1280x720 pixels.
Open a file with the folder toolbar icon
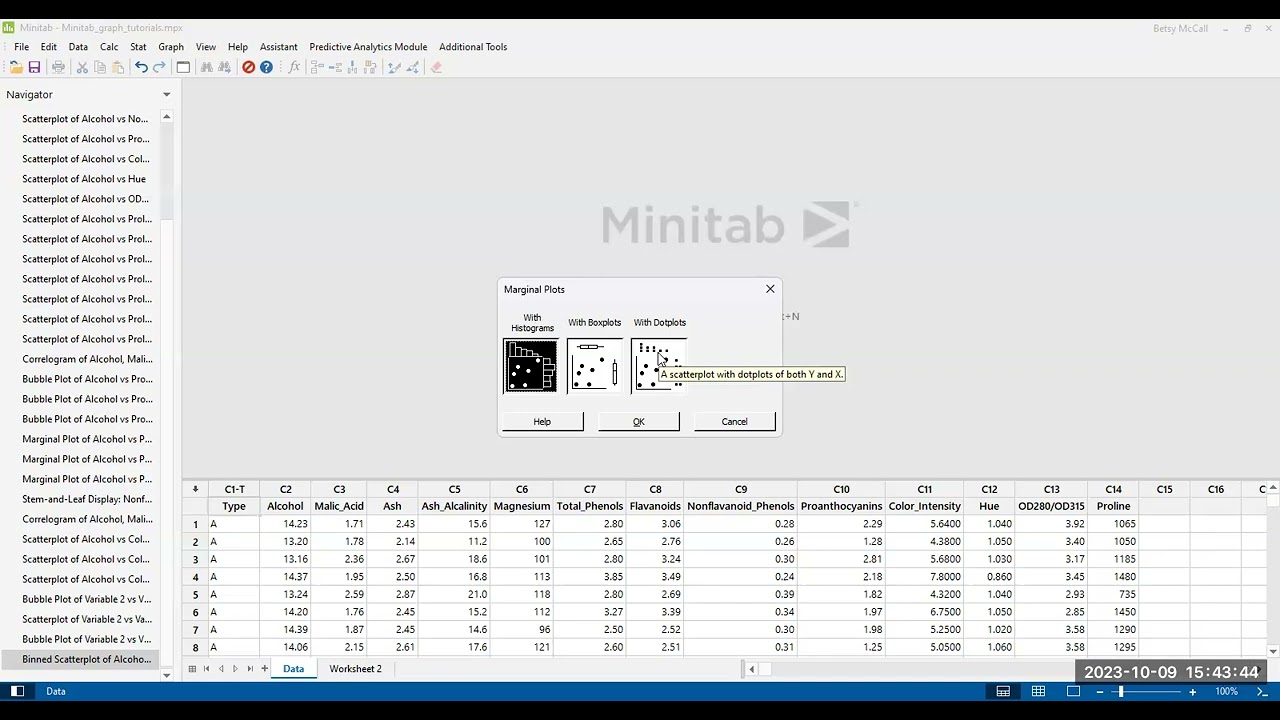(x=16, y=67)
